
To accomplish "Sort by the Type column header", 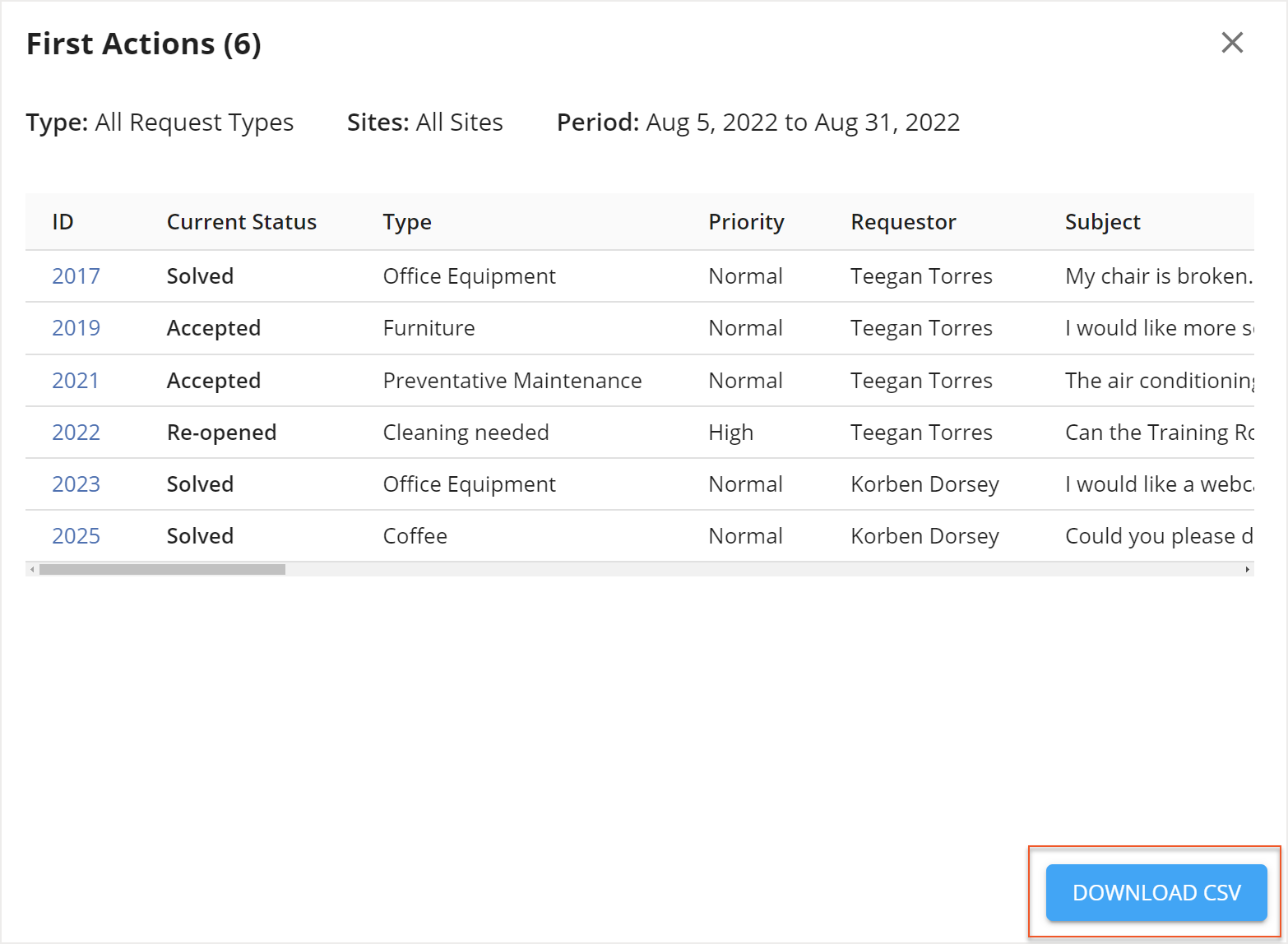I will tap(406, 221).
